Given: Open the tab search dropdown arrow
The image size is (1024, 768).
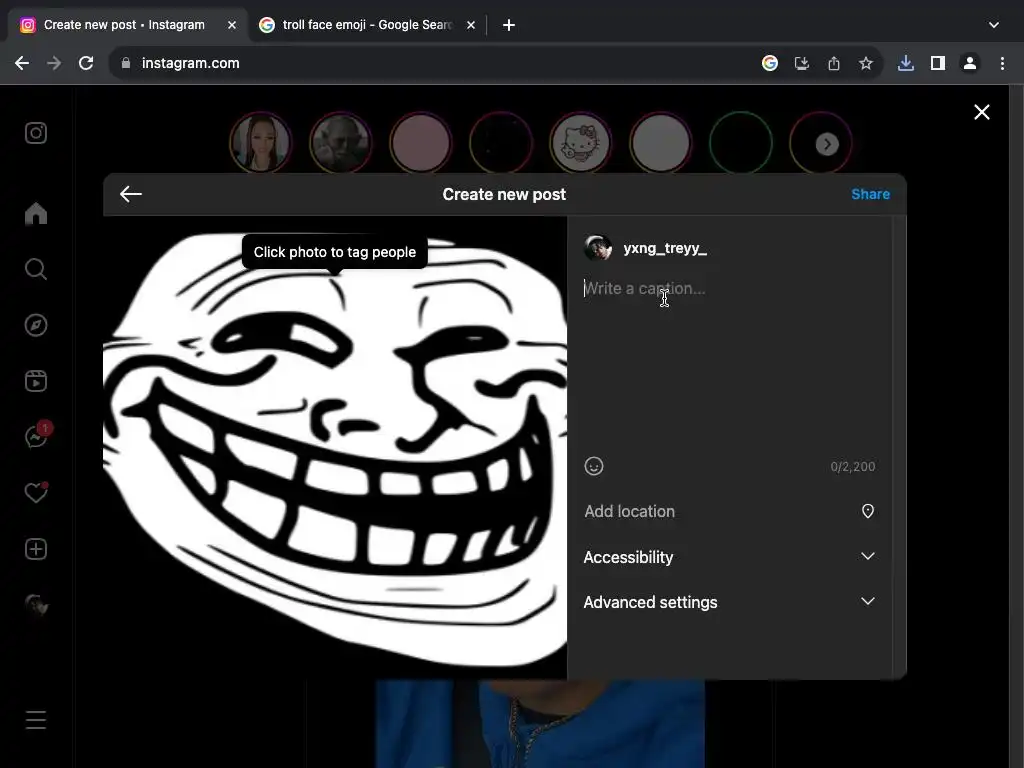Looking at the screenshot, I should pyautogui.click(x=993, y=25).
